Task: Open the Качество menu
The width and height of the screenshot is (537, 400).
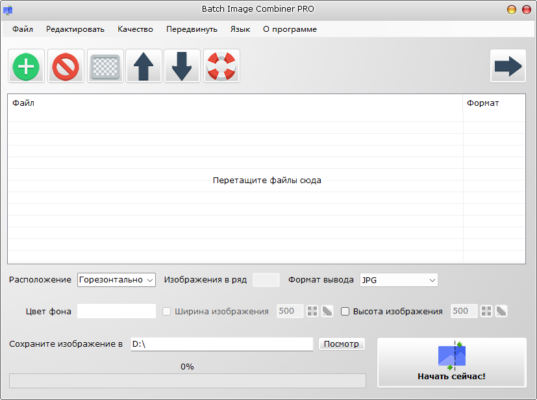Action: (135, 29)
